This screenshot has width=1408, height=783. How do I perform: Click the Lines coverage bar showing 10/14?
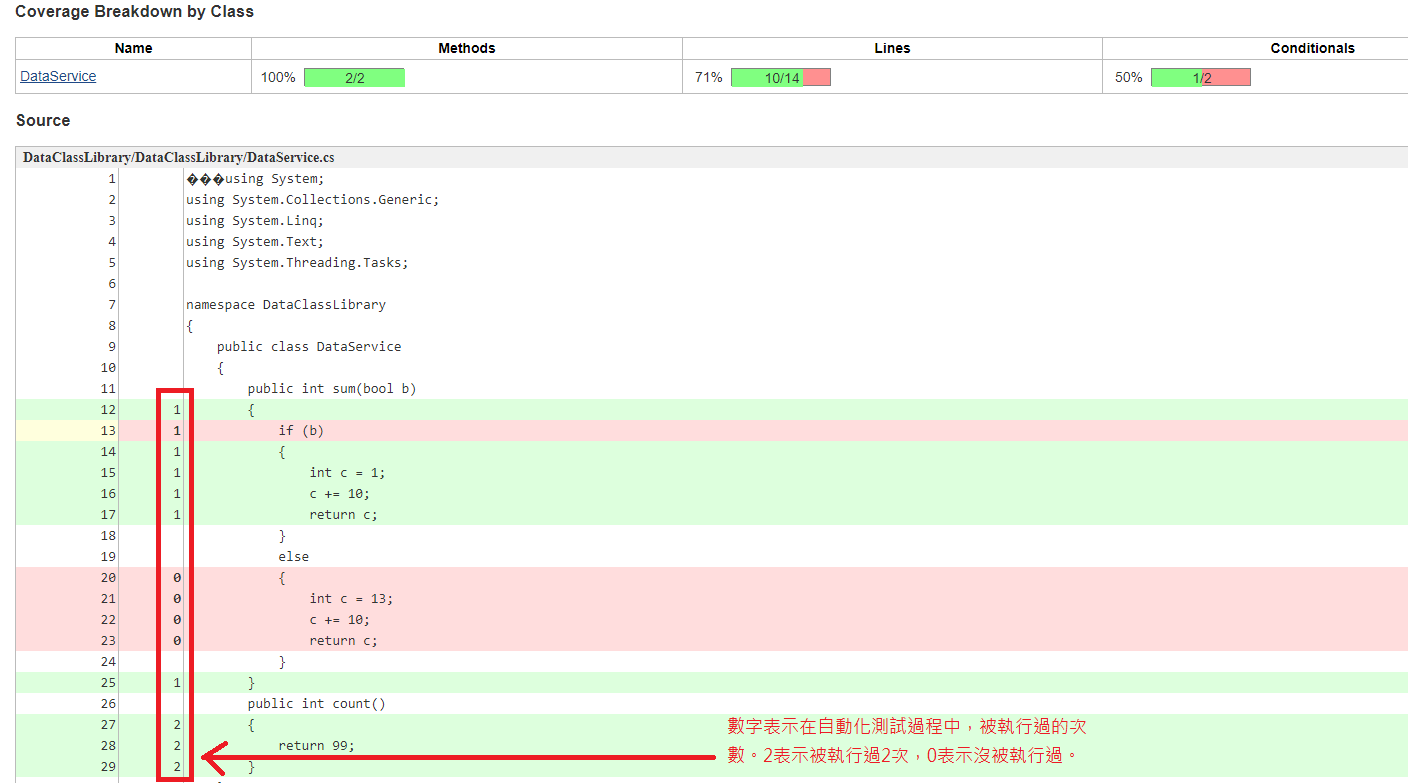(781, 77)
